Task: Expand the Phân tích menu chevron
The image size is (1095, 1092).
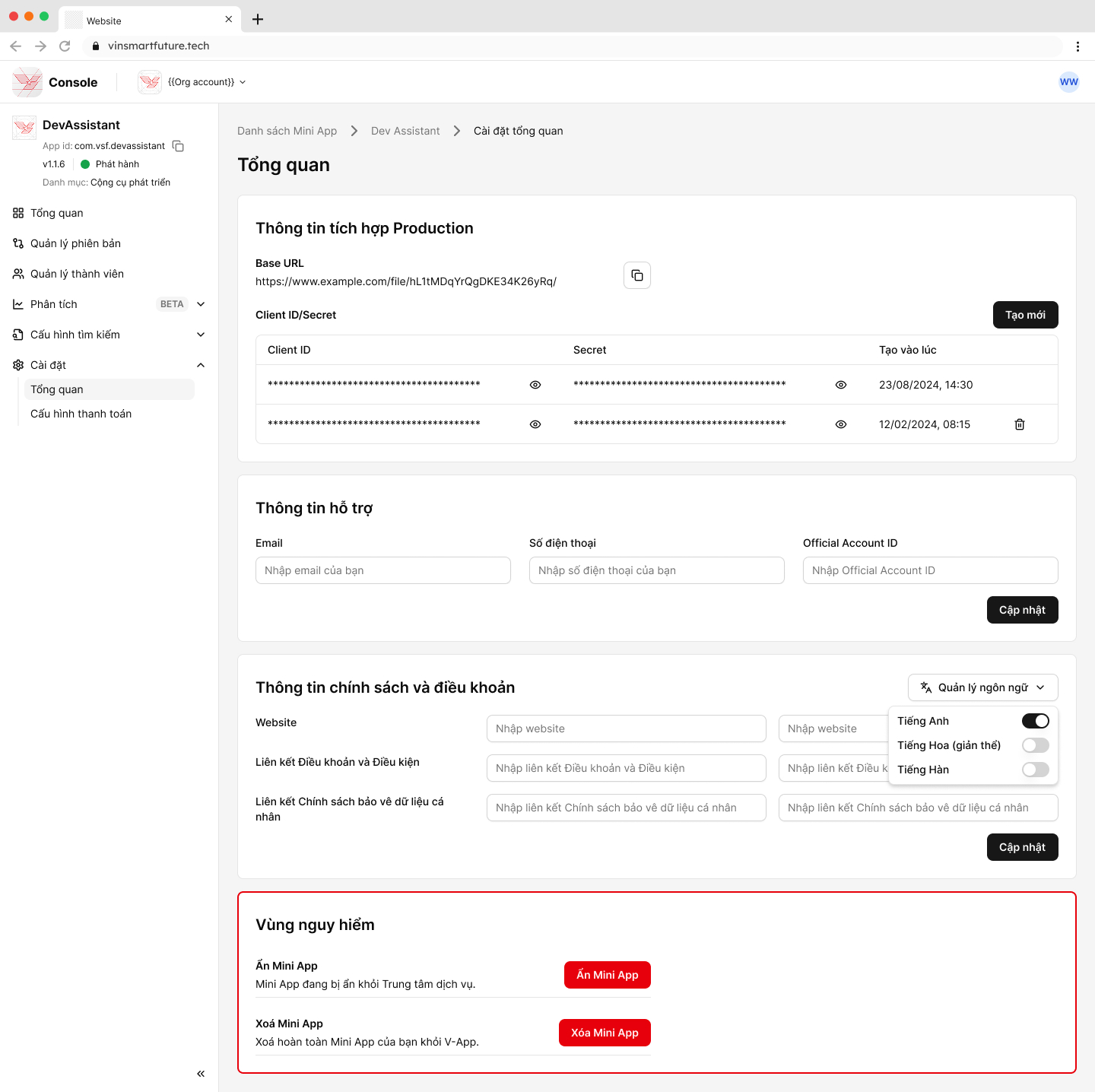Action: pyautogui.click(x=201, y=304)
